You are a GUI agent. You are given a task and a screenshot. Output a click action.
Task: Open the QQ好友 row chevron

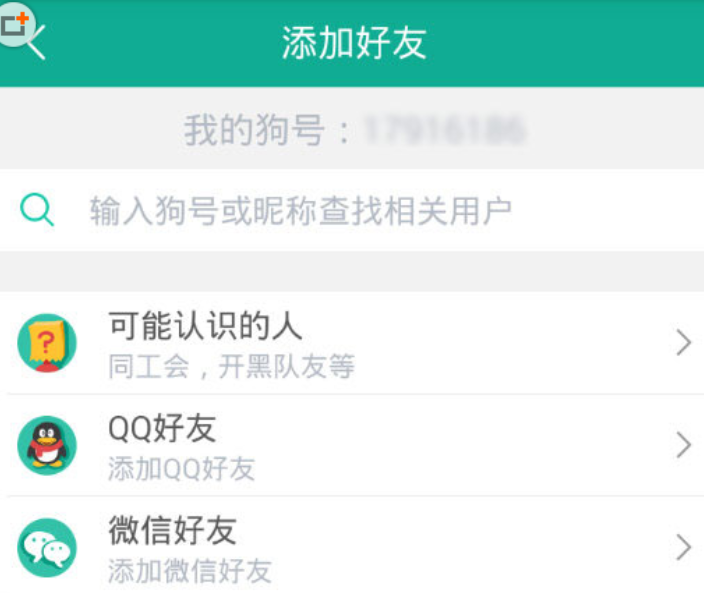click(x=684, y=445)
